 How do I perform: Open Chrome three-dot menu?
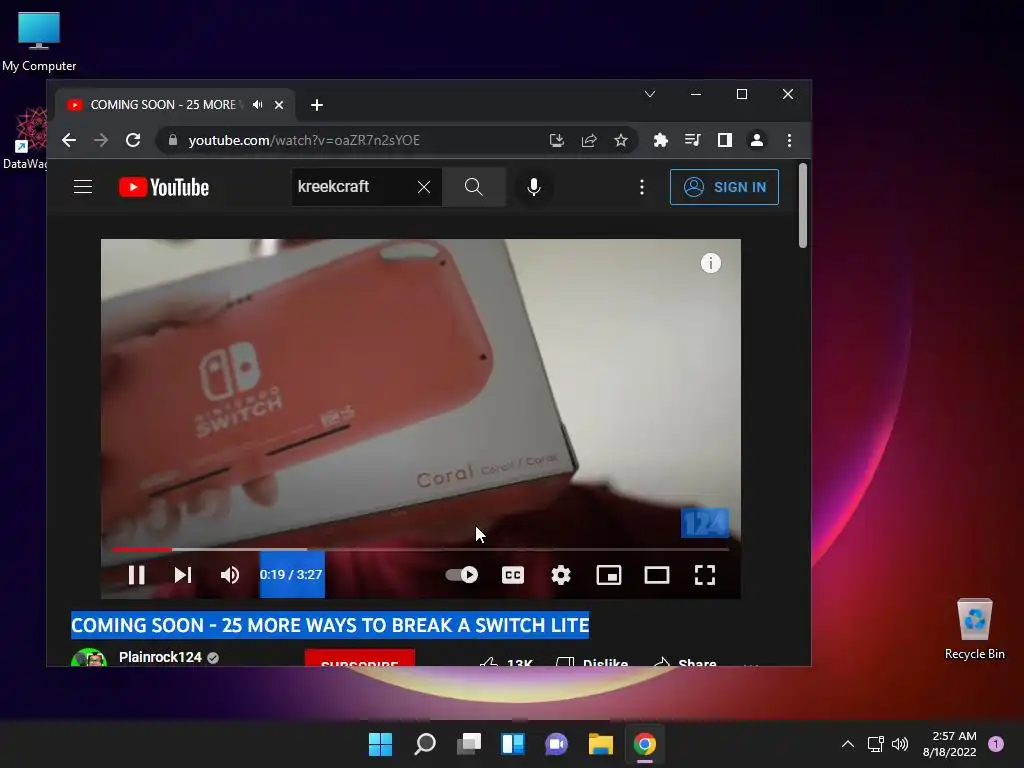pos(790,140)
